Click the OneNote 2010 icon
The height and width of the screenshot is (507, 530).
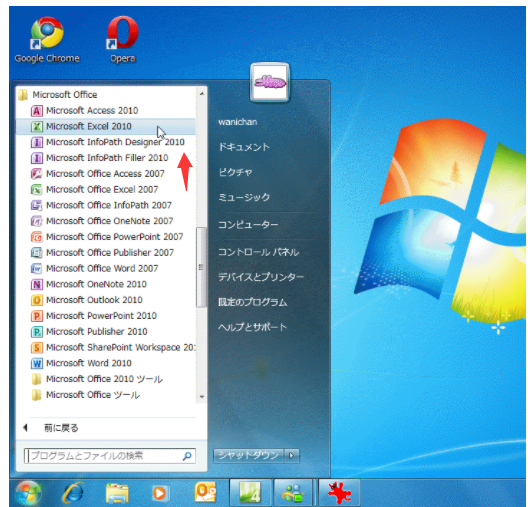tap(37, 284)
